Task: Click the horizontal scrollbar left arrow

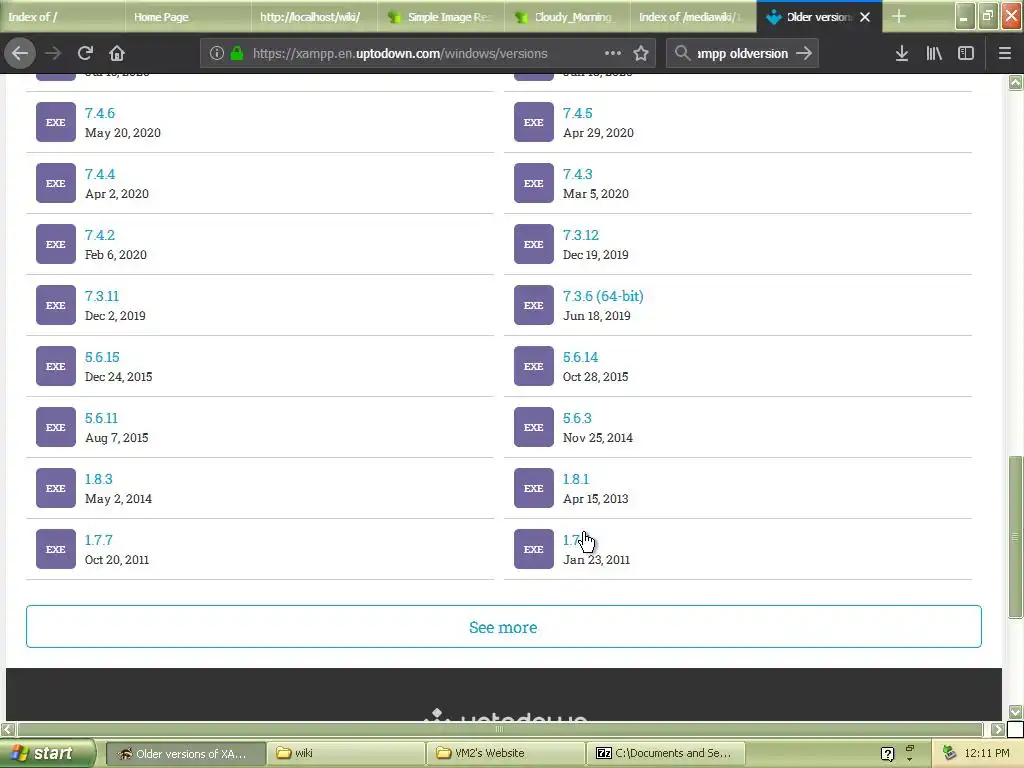Action: (8, 729)
